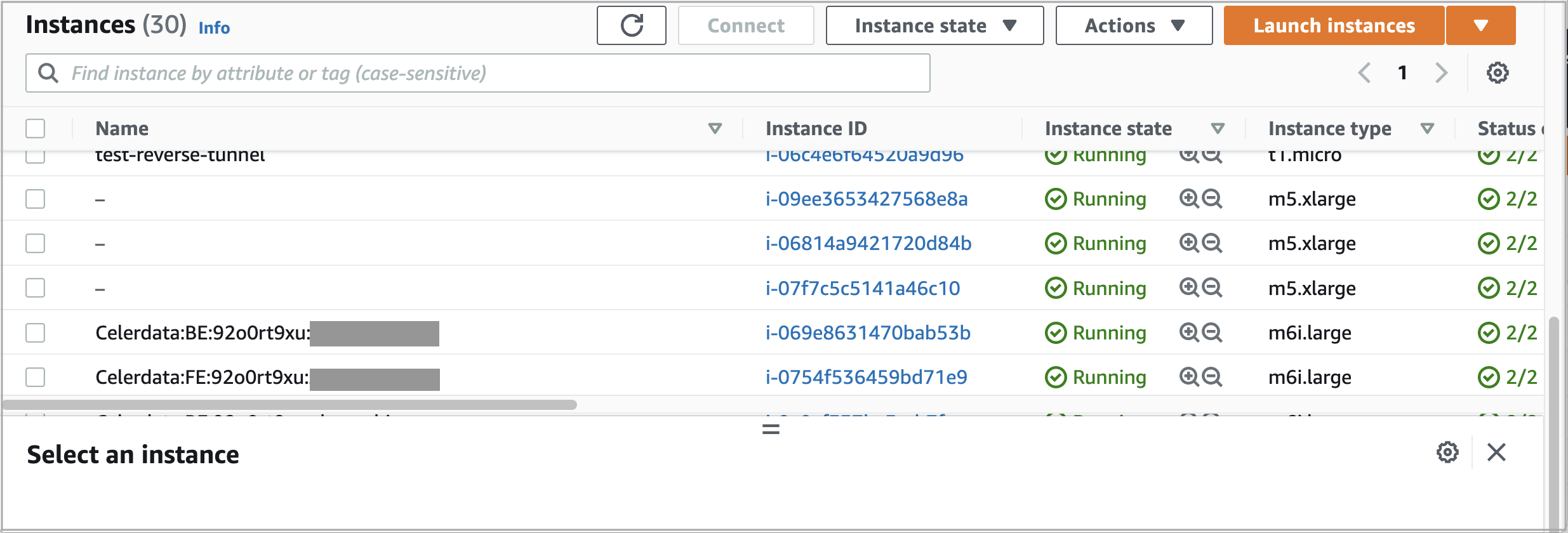Viewport: 1568px width, 533px height.
Task: Open table preferences gear next to pagination
Action: point(1498,73)
